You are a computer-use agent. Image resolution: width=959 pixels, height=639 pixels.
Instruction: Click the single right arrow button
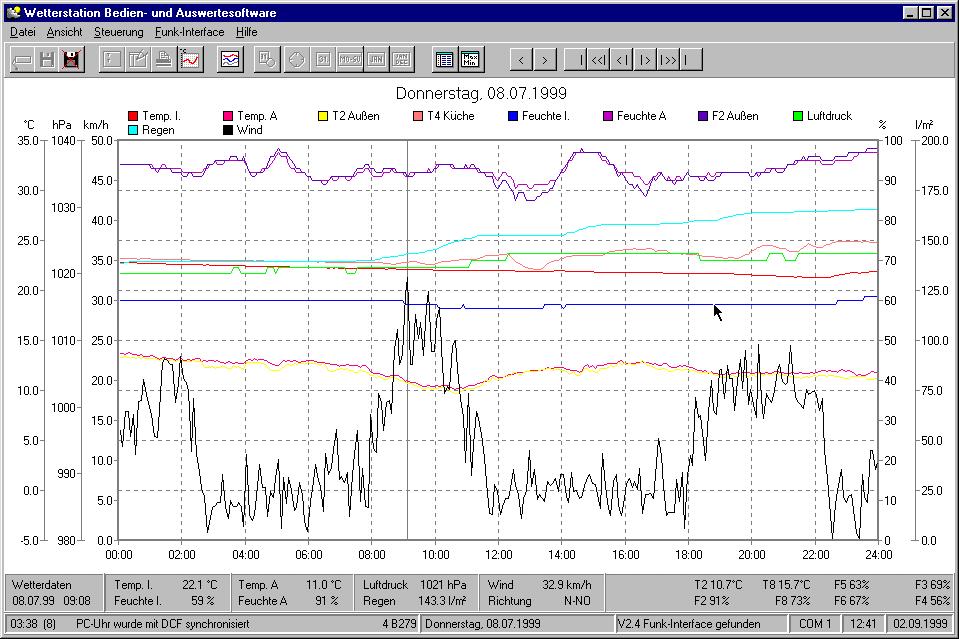click(544, 60)
